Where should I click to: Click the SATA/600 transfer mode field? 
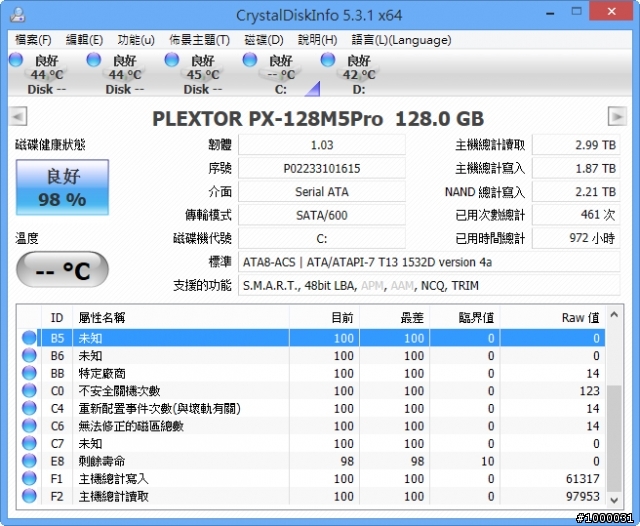(x=322, y=215)
